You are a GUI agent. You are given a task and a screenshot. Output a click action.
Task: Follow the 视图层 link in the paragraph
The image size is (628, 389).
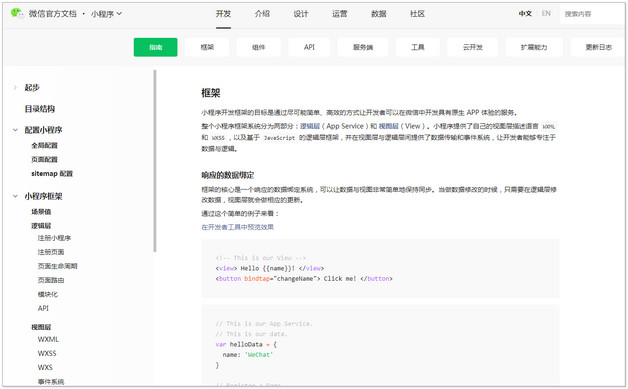tap(388, 126)
